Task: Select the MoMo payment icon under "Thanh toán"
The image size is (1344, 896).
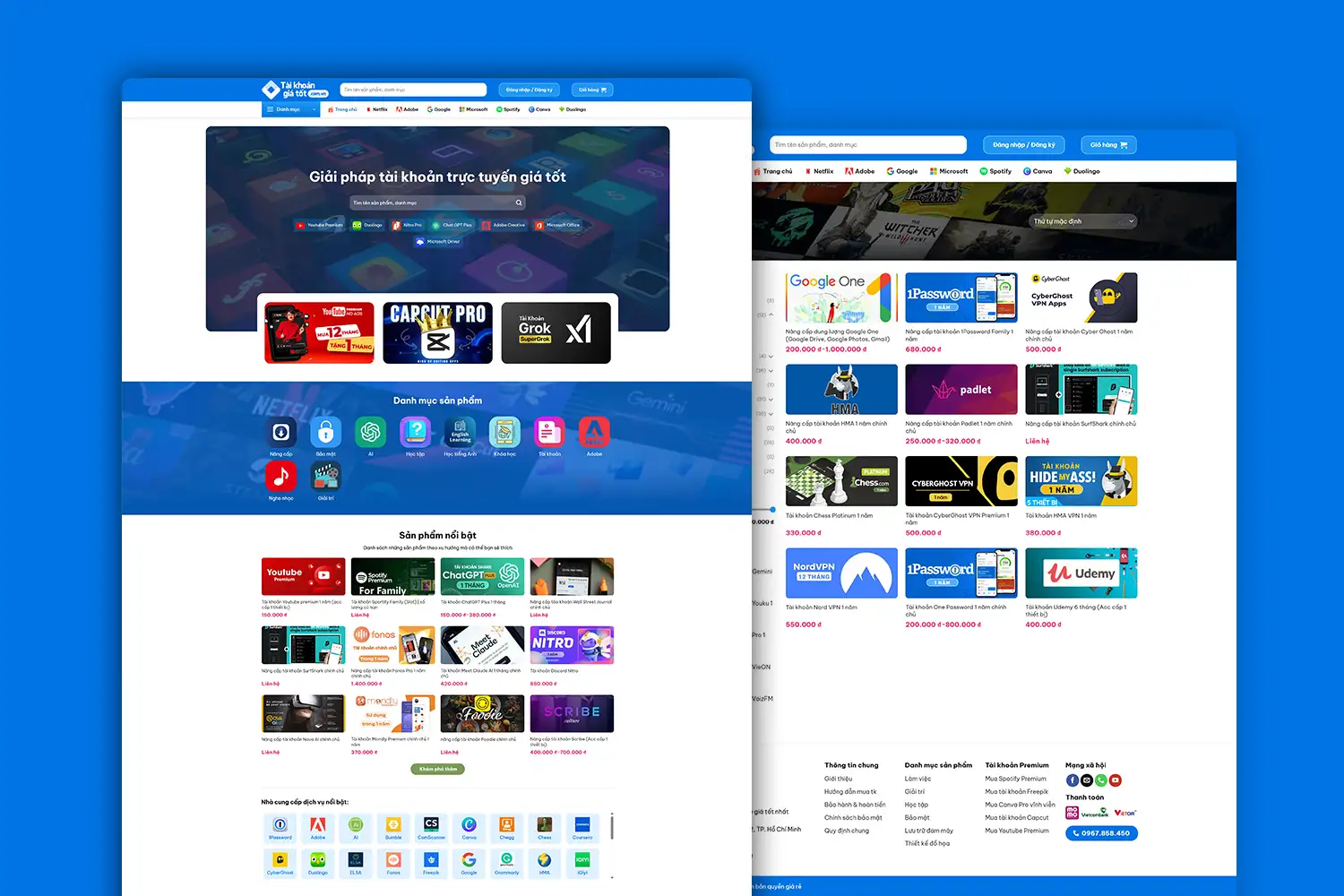Action: pyautogui.click(x=1073, y=813)
